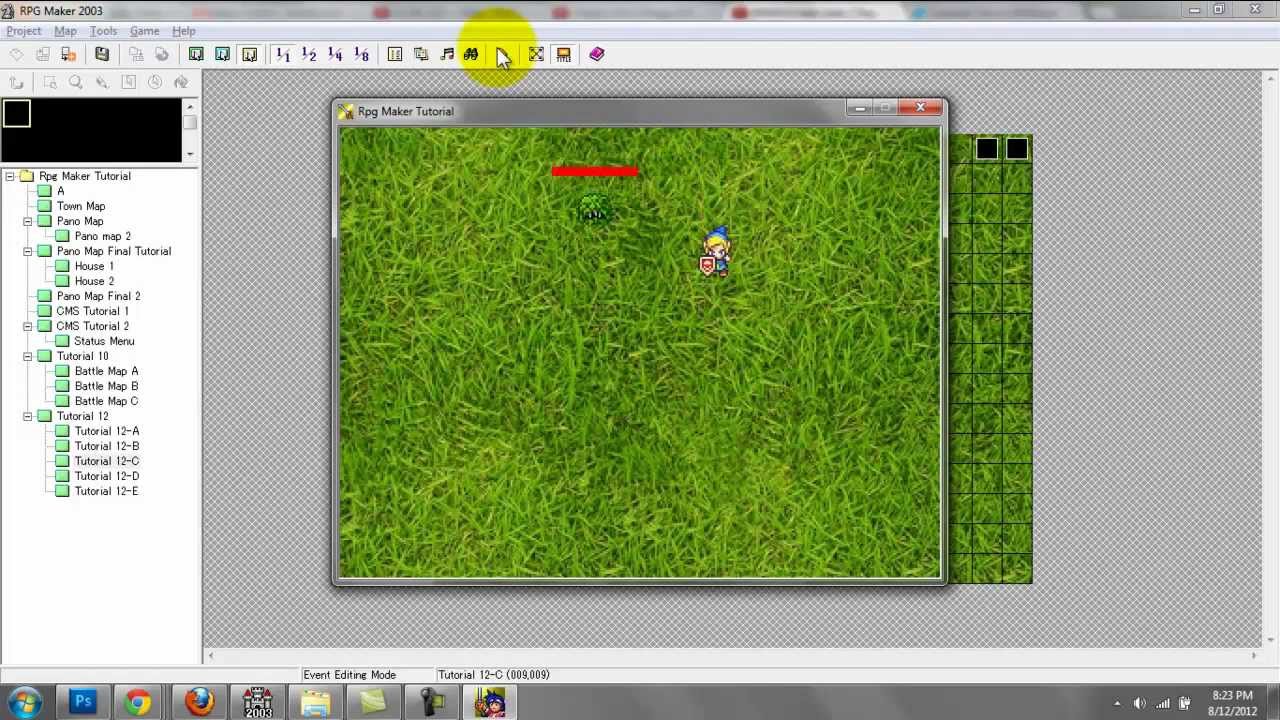Open the Help menu
This screenshot has width=1280, height=720.
click(x=184, y=31)
